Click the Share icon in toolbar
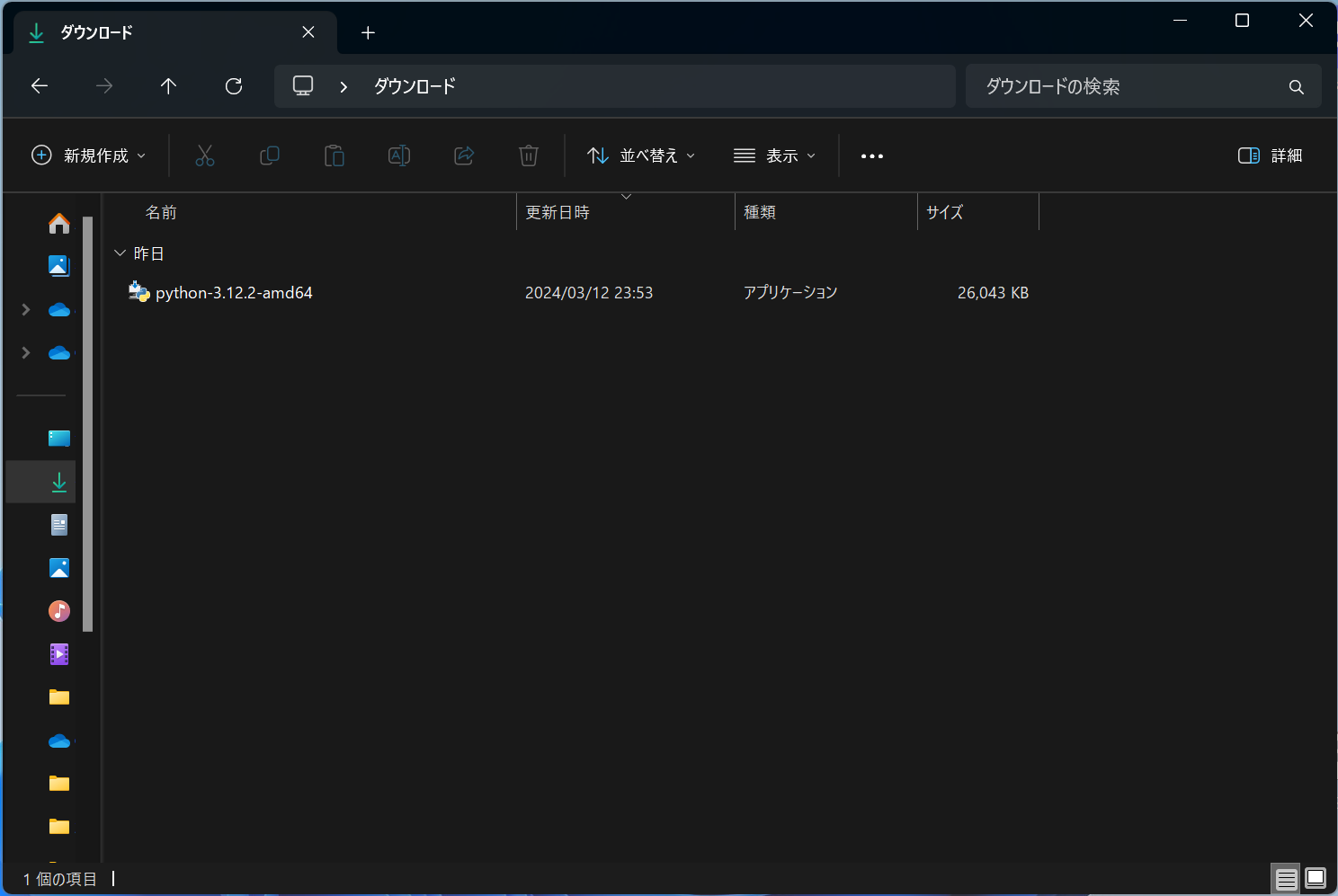Image resolution: width=1338 pixels, height=896 pixels. coord(464,155)
